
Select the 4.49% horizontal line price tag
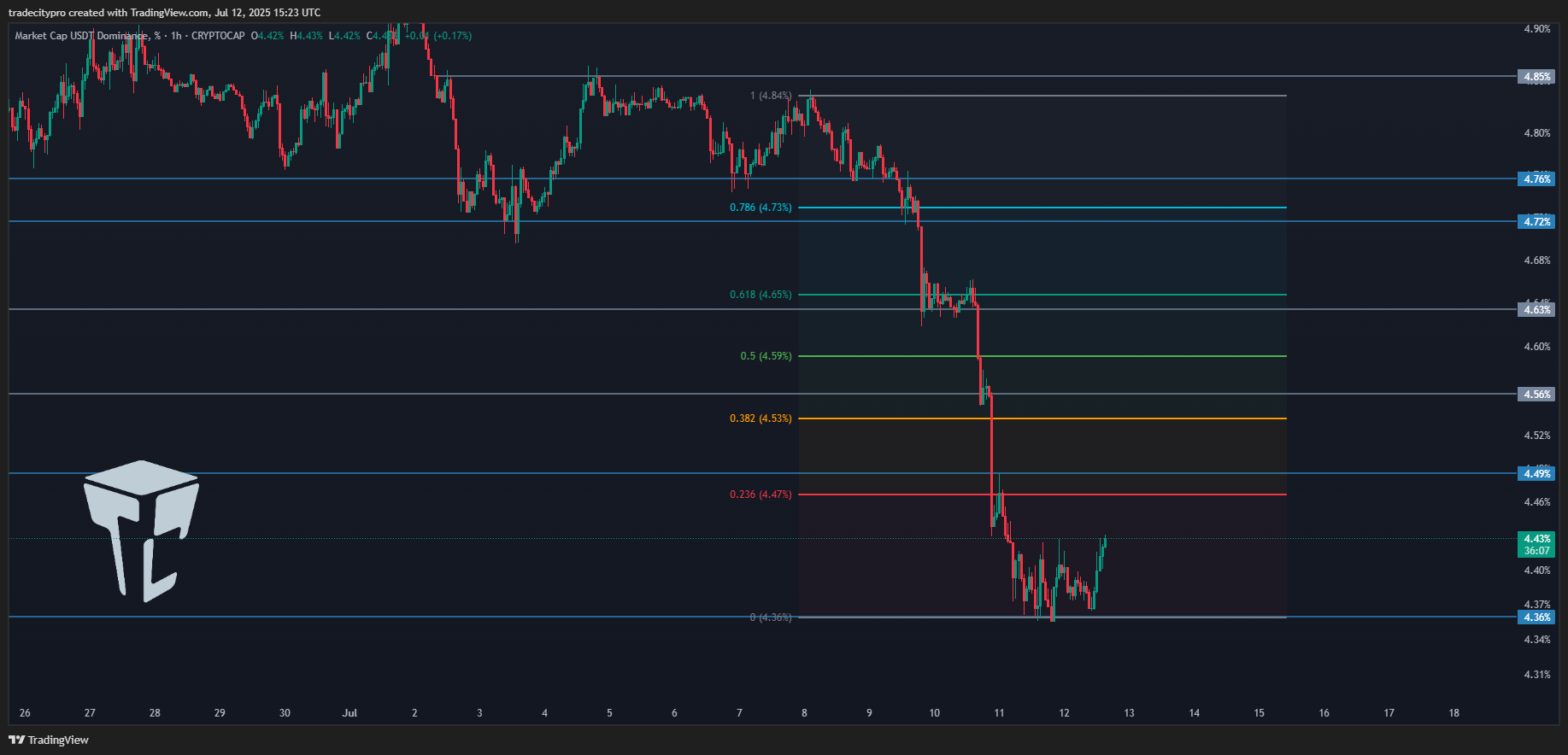[x=1536, y=473]
